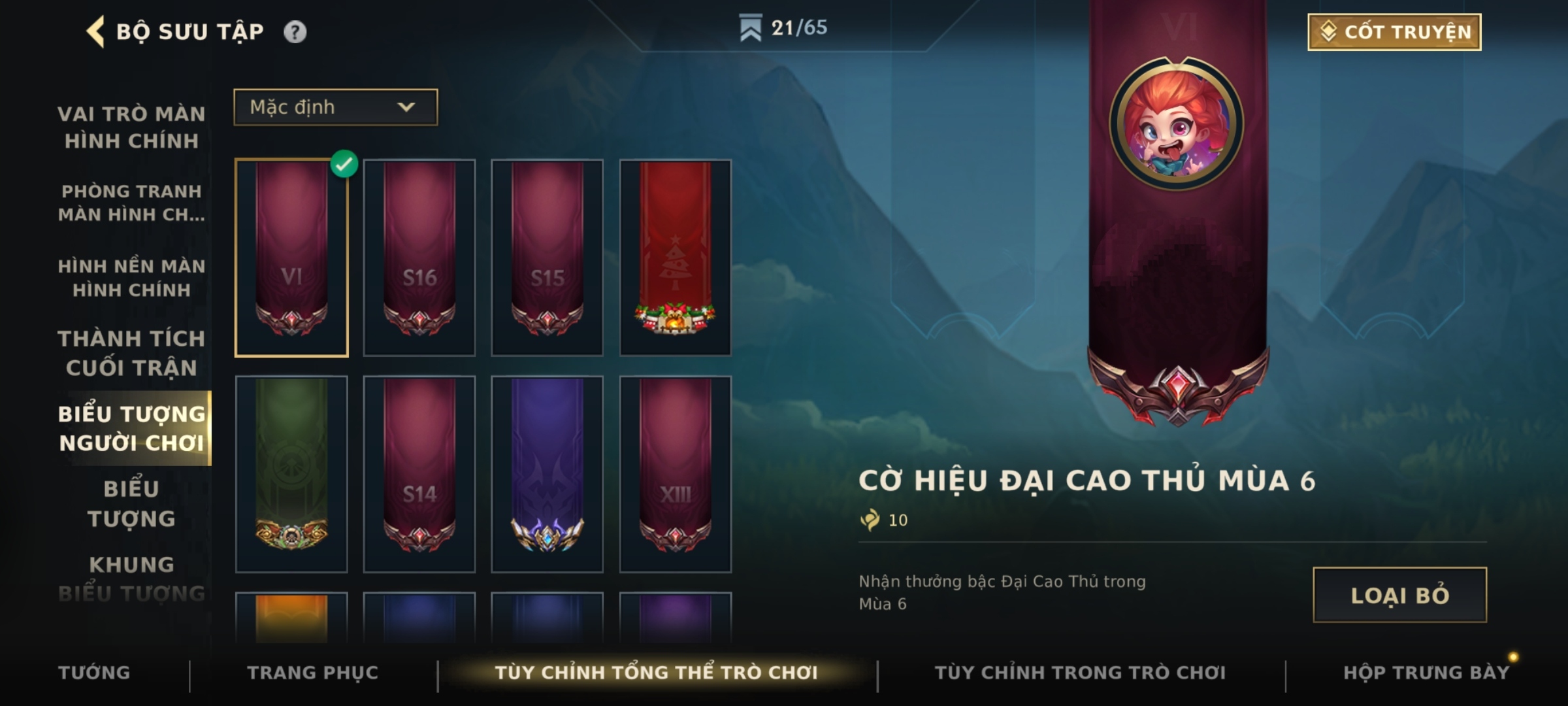Screen dimensions: 1568x706
Task: Go back using the arrow beside BỘ SƯU TẬP
Action: 95,31
